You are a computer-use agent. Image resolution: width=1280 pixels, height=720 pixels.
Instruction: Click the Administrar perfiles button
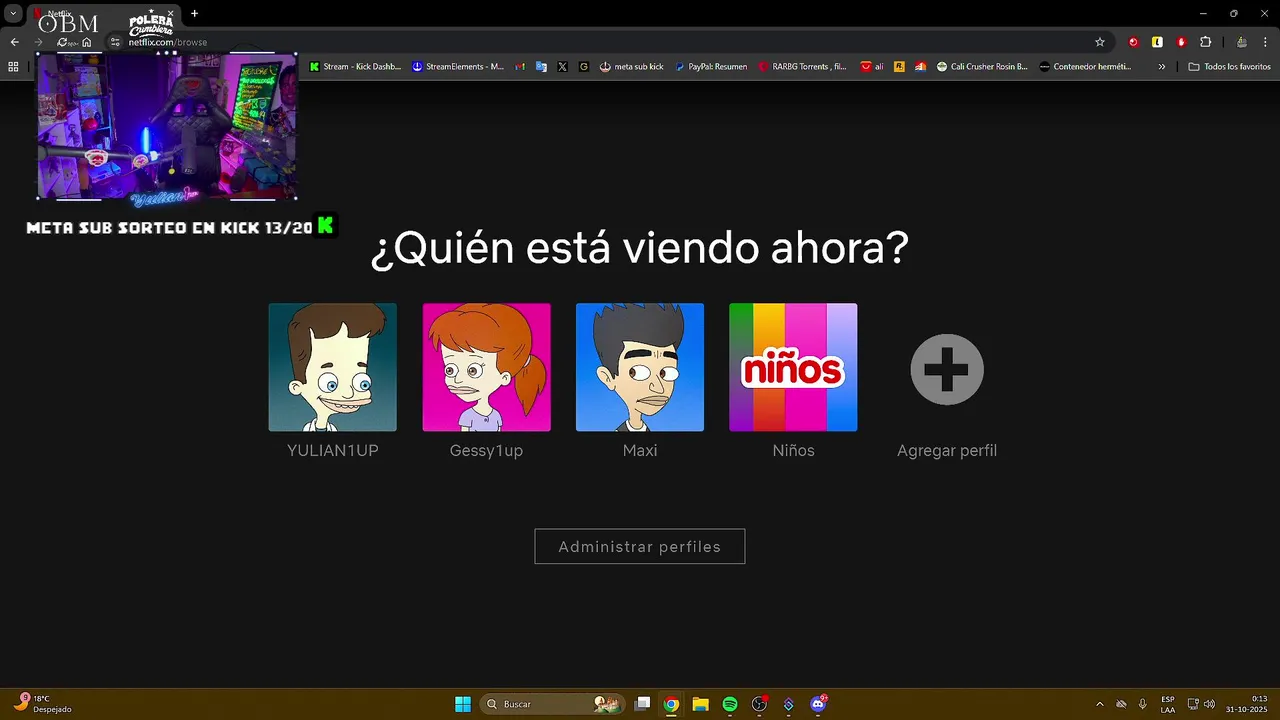640,546
